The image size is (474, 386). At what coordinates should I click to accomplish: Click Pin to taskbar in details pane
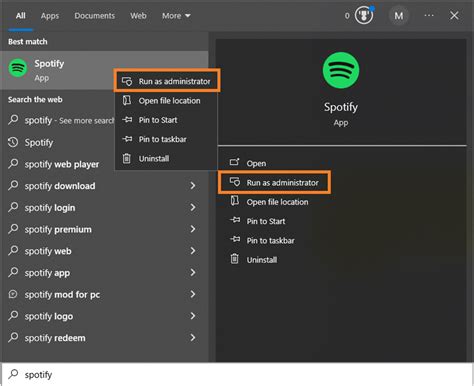pyautogui.click(x=270, y=241)
